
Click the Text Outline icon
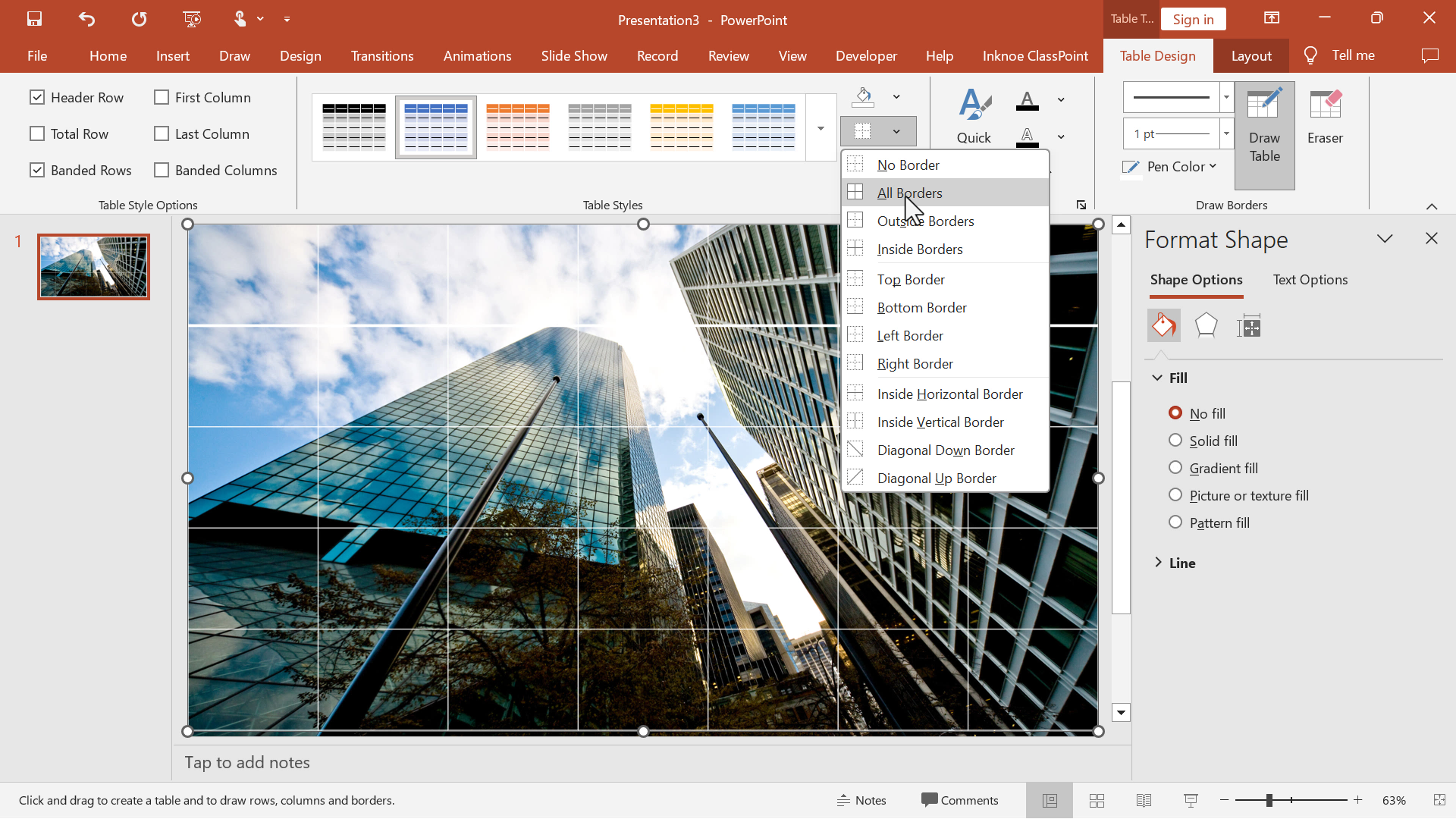(x=1025, y=137)
